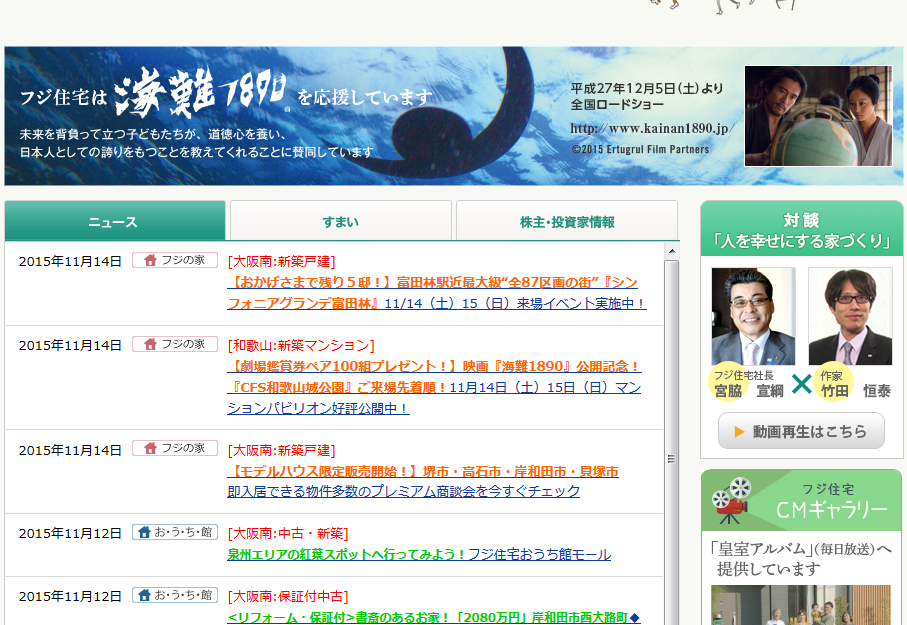Click the orange play arrow on 動画再生 button
The width and height of the screenshot is (907, 625).
[x=740, y=432]
